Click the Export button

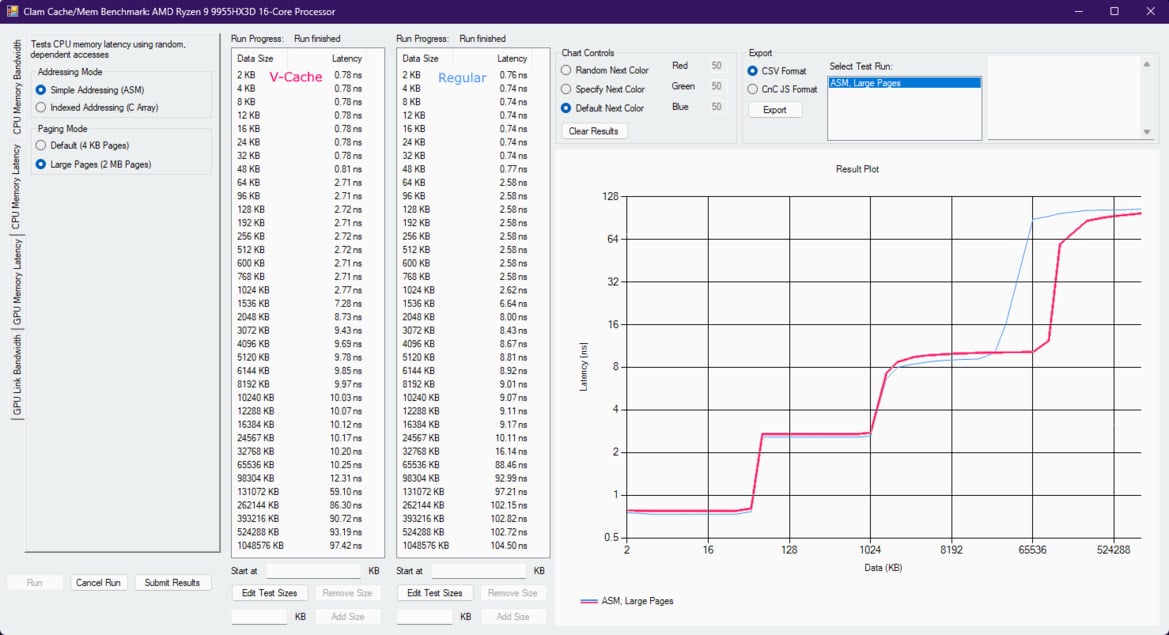tap(775, 110)
